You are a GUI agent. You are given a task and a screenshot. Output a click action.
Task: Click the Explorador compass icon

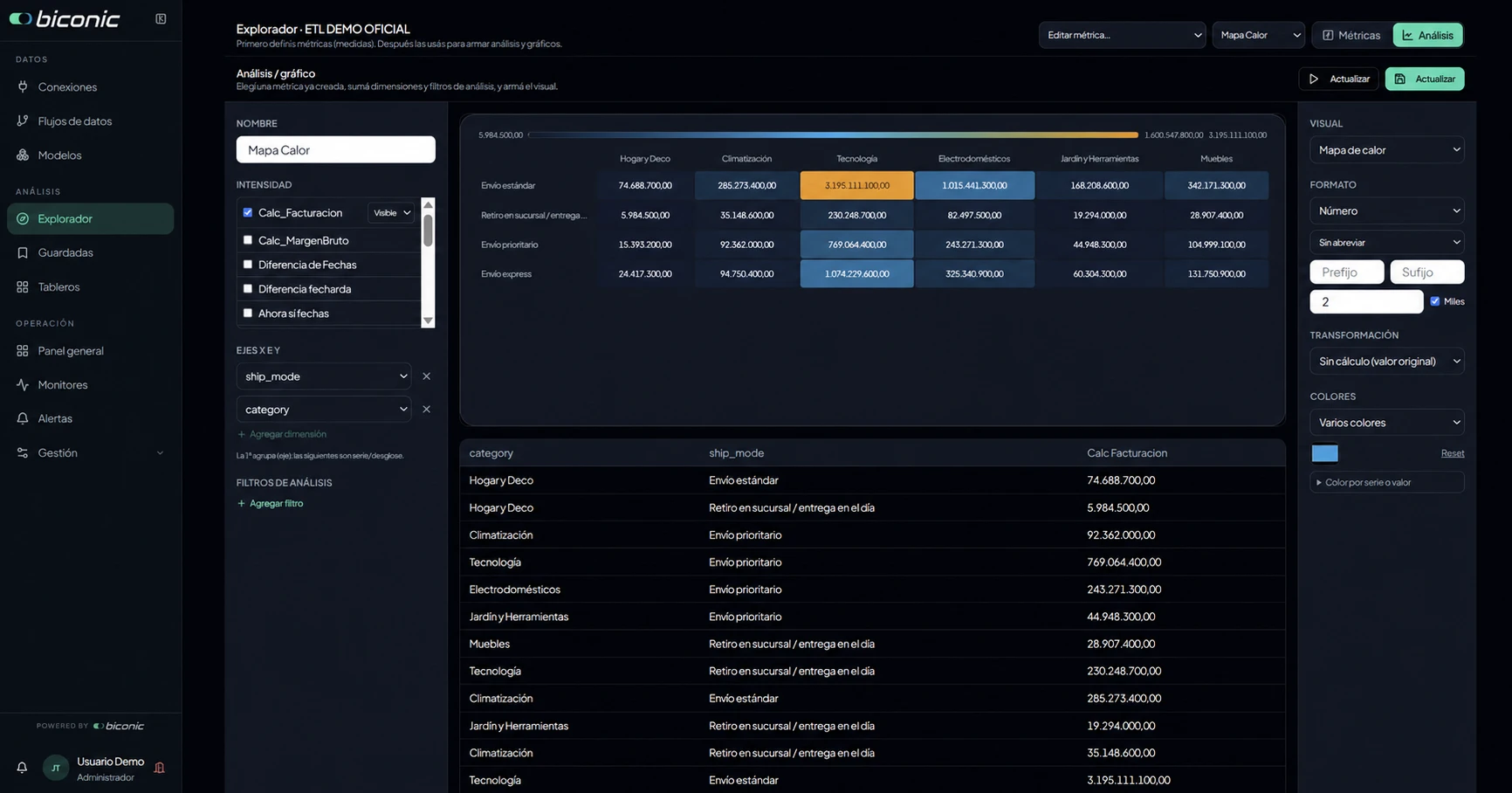tap(23, 218)
